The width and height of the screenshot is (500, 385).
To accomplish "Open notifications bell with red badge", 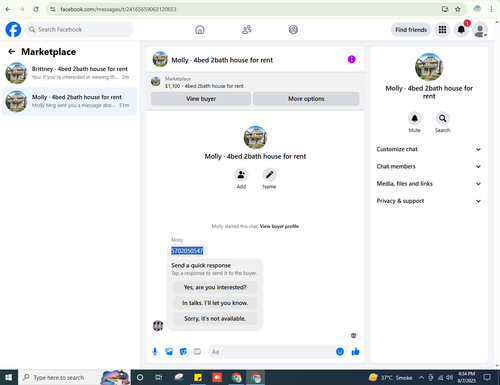I will point(461,30).
